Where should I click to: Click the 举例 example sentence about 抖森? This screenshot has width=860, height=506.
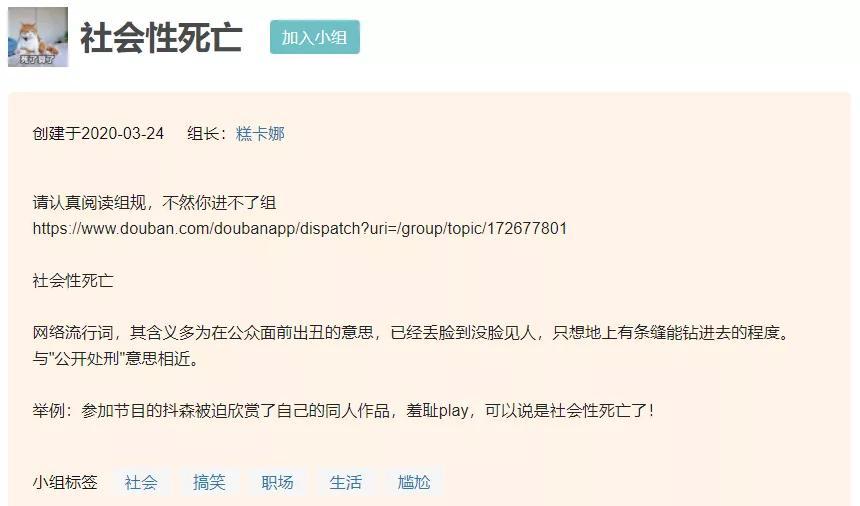(343, 411)
